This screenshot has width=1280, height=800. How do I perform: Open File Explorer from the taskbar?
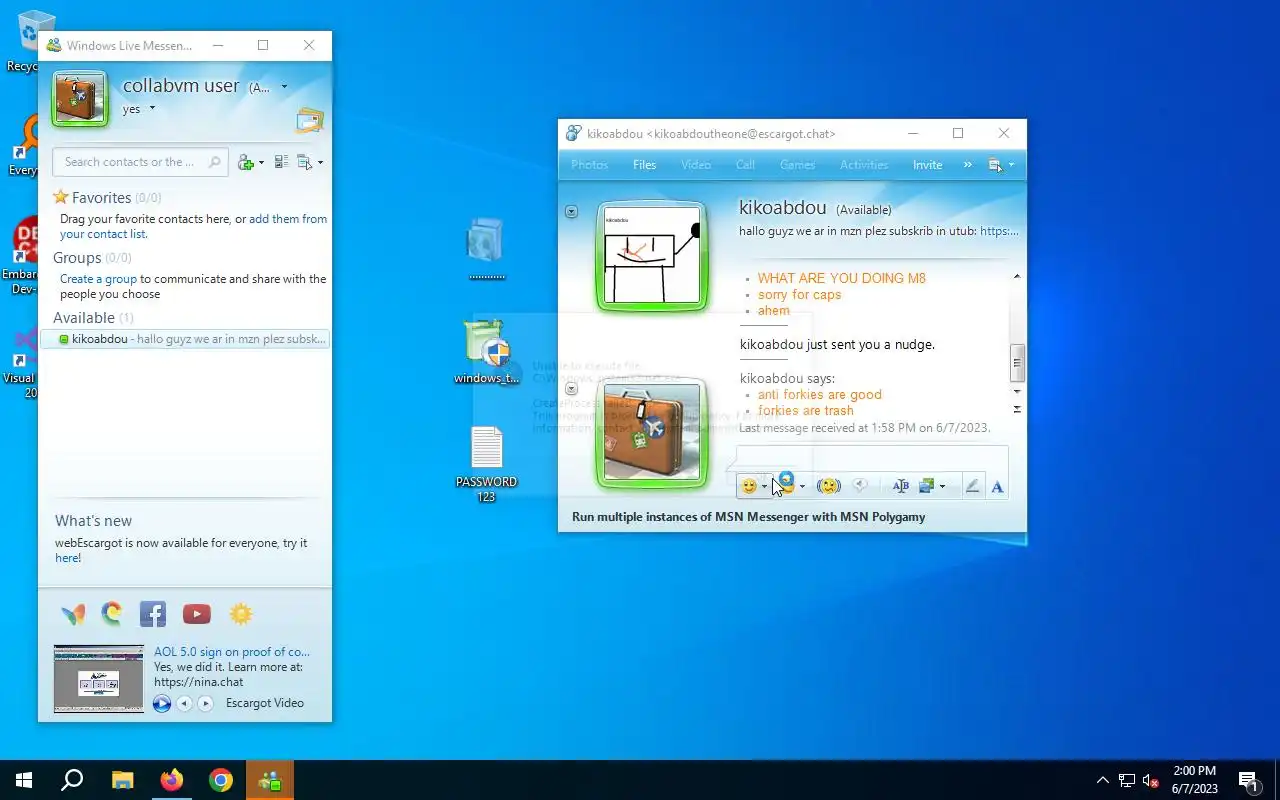point(122,780)
